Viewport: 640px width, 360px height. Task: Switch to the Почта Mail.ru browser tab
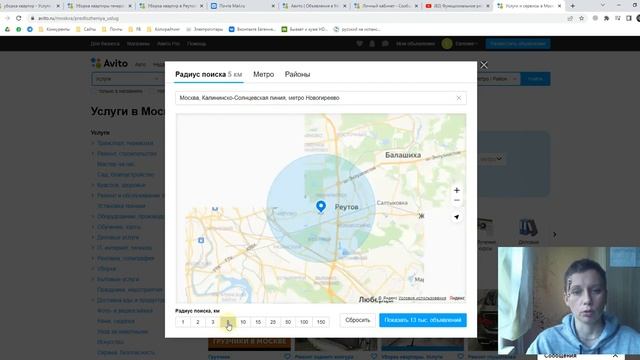pyautogui.click(x=242, y=6)
